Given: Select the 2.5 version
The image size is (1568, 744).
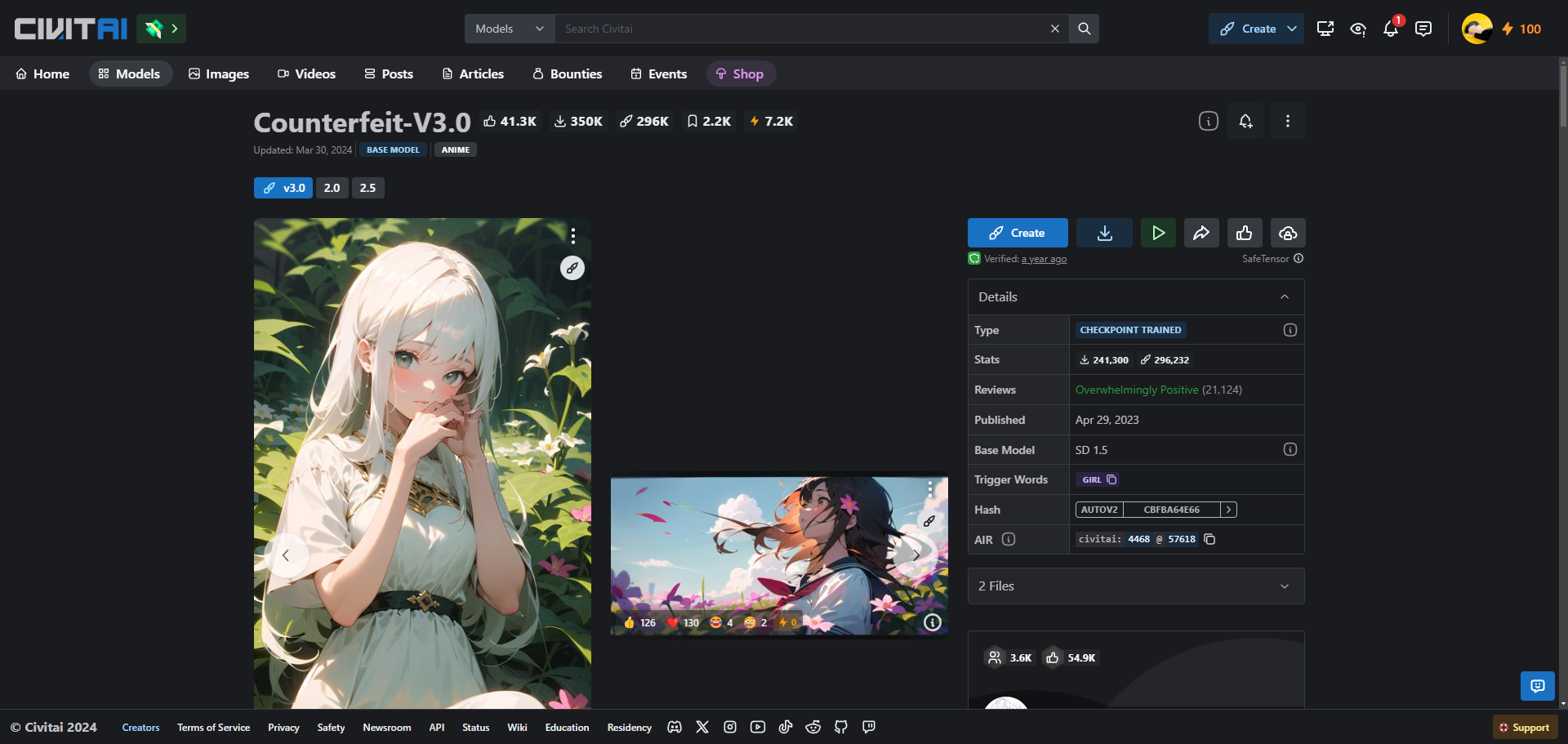Looking at the screenshot, I should coord(367,188).
